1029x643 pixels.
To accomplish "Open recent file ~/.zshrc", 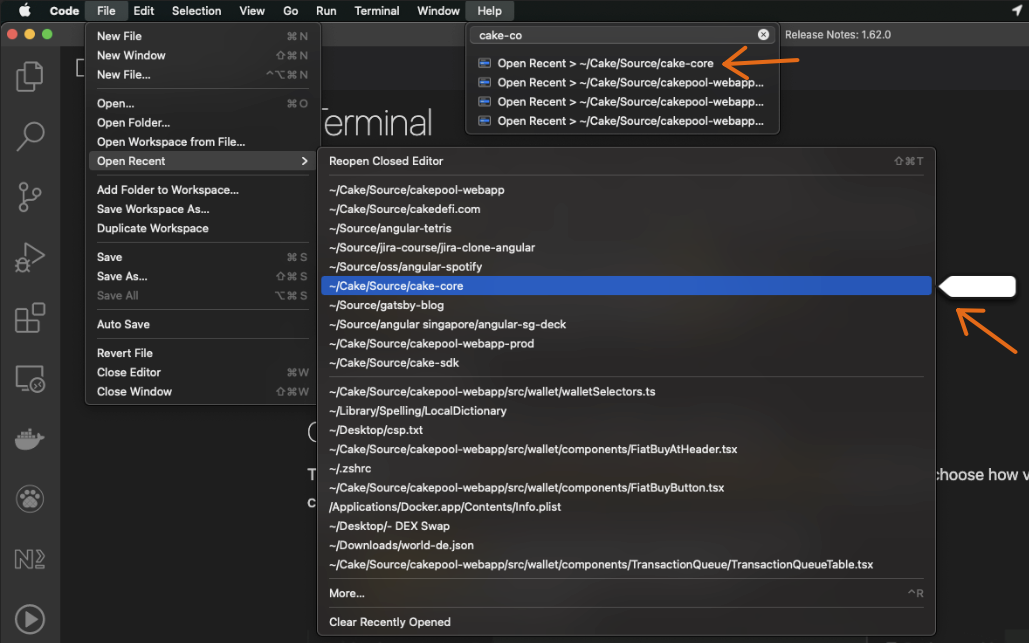I will click(x=626, y=468).
